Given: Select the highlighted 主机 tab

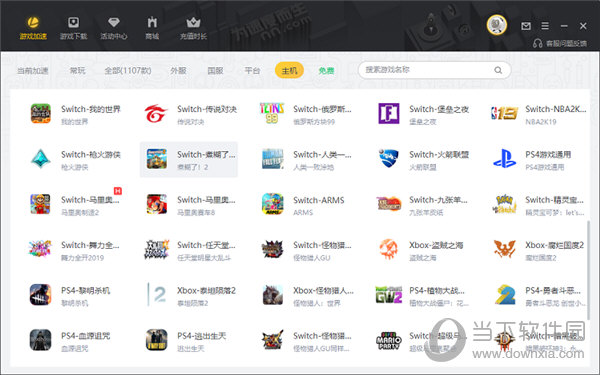Looking at the screenshot, I should coord(289,70).
